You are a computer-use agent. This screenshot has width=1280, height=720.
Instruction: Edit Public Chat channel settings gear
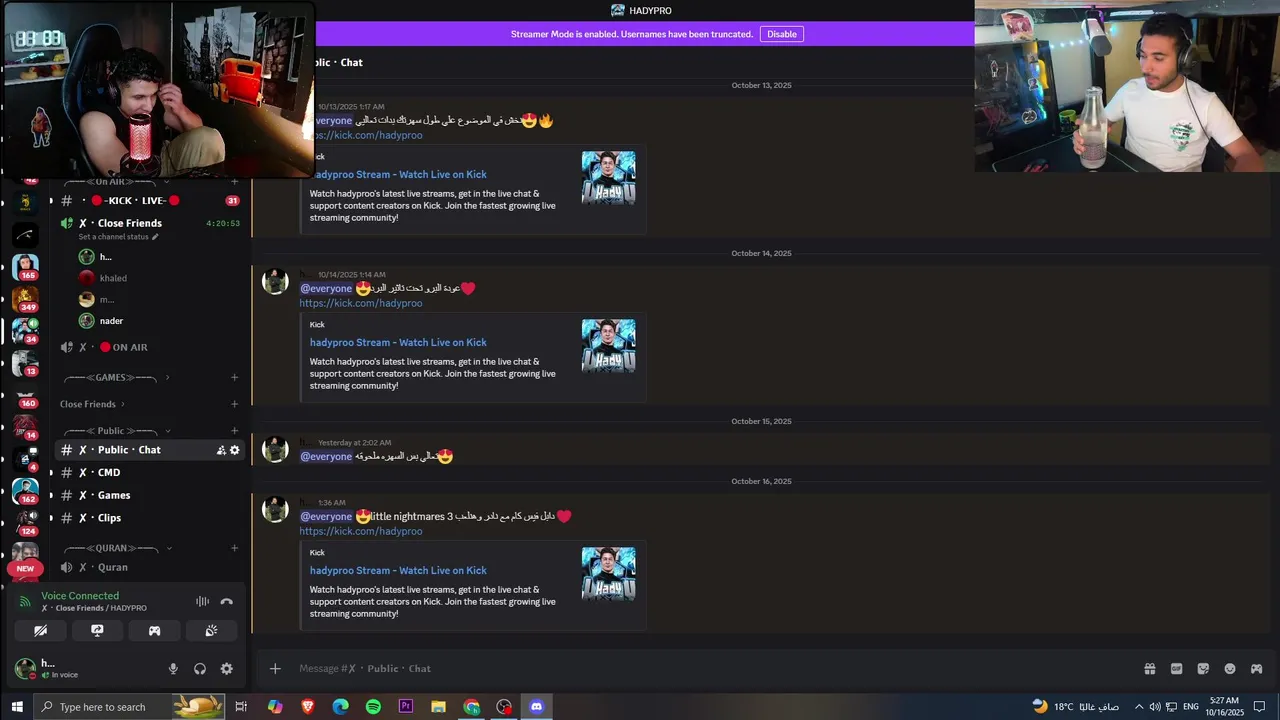(x=235, y=450)
